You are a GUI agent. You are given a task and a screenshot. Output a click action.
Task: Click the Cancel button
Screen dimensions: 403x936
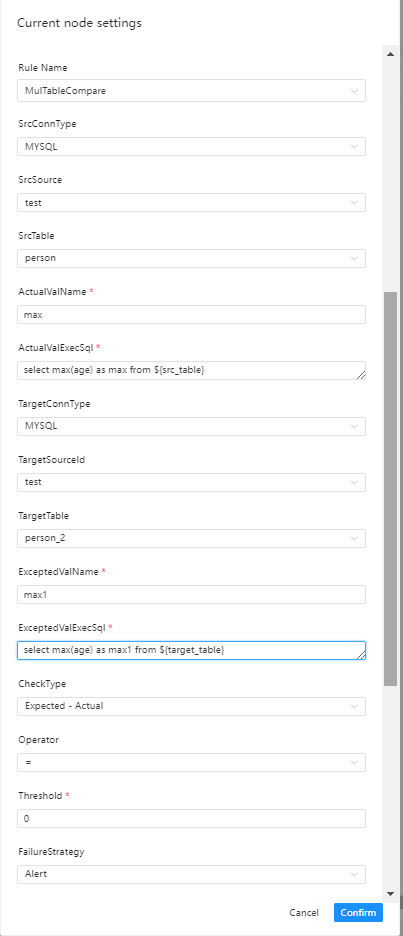click(304, 912)
